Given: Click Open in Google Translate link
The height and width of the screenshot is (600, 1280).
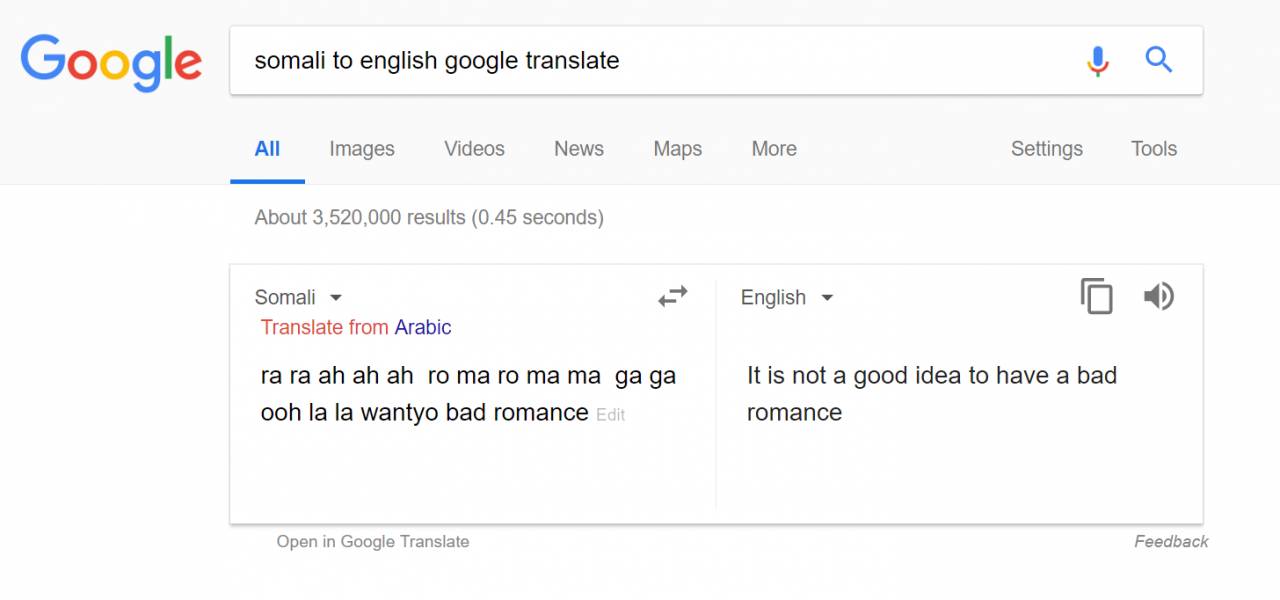Looking at the screenshot, I should [x=373, y=542].
